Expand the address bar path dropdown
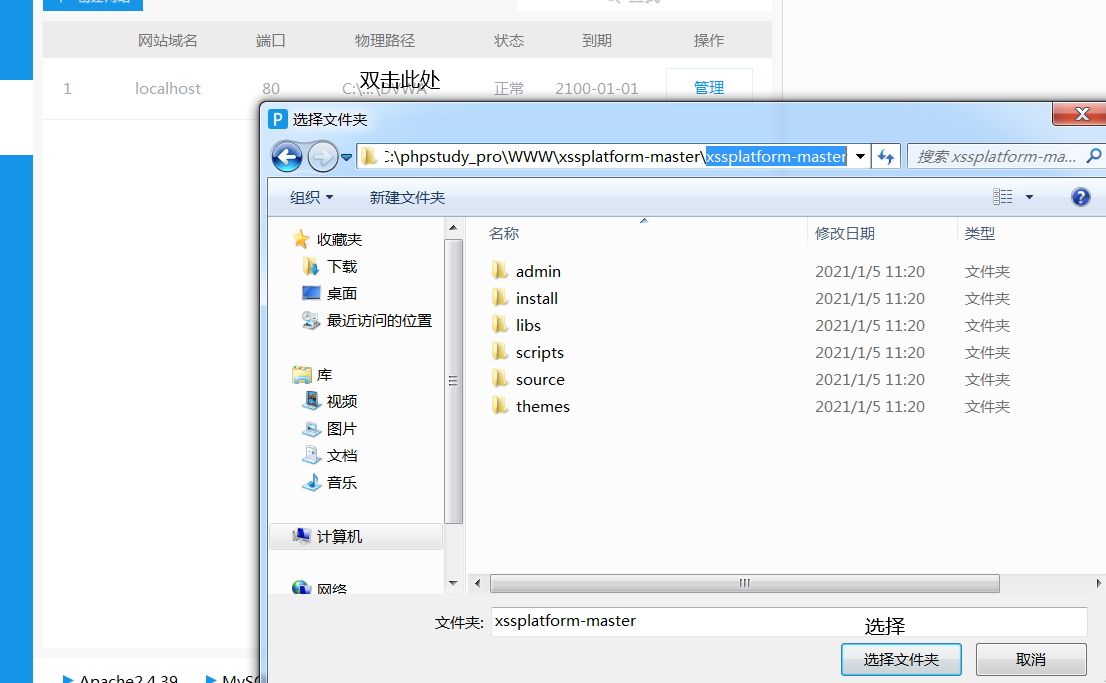 pyautogui.click(x=860, y=156)
